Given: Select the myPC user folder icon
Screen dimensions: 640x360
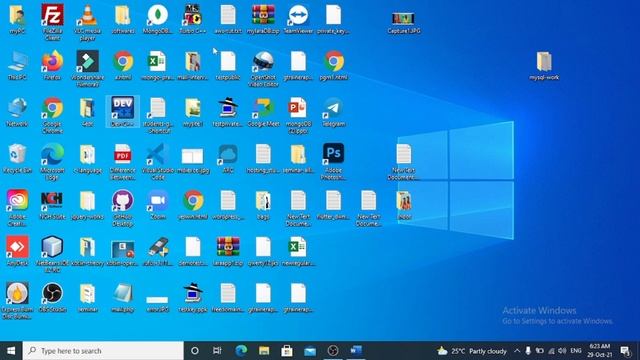Looking at the screenshot, I should coord(17,16).
